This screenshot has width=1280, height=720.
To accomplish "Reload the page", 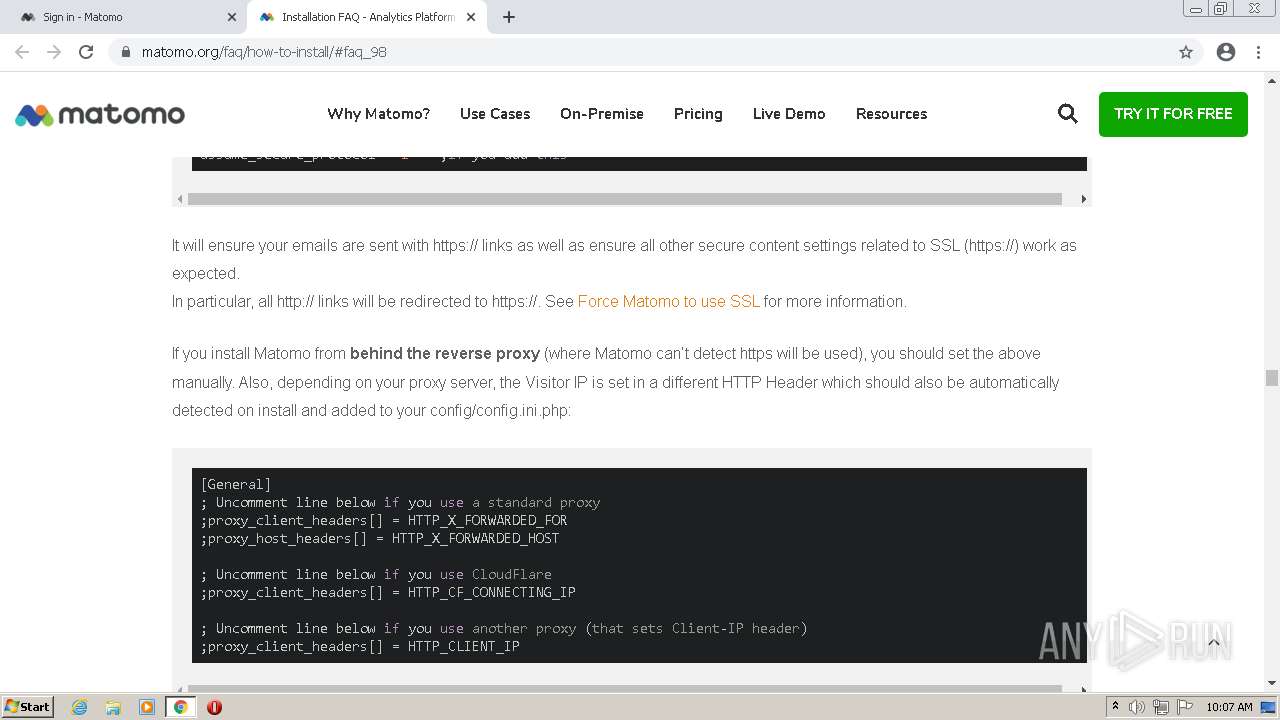I will click(86, 52).
